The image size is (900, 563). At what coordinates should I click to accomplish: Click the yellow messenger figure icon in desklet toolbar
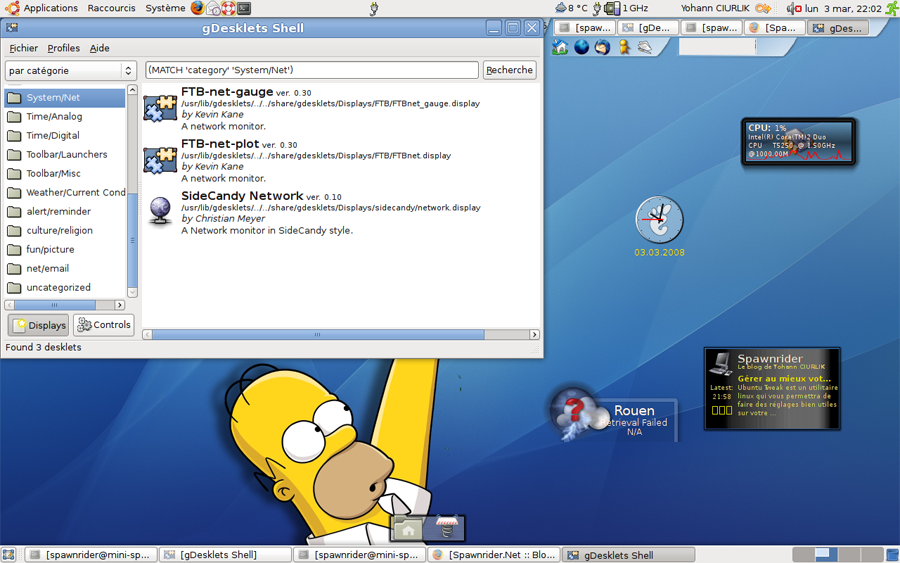(624, 47)
